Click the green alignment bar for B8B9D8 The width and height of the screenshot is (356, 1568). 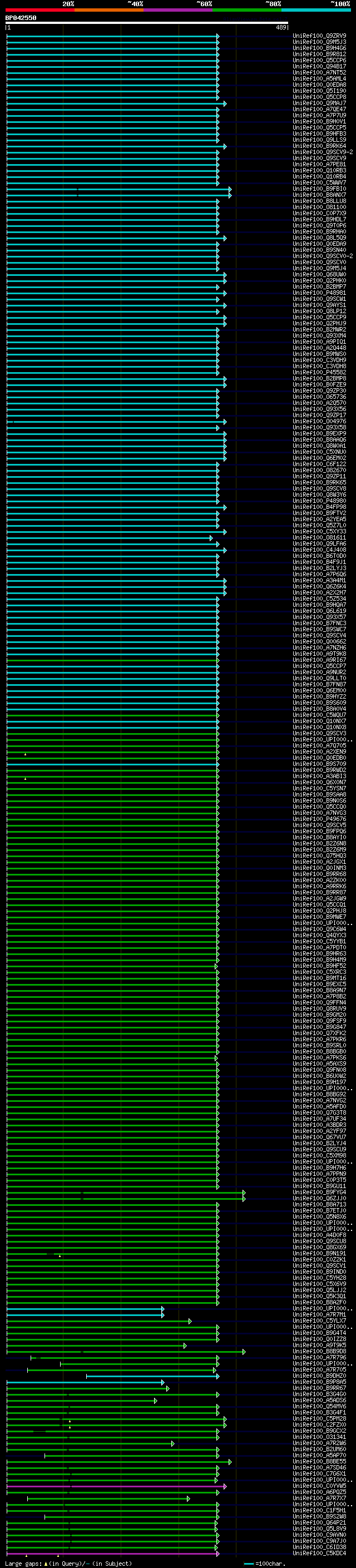tap(126, 1352)
